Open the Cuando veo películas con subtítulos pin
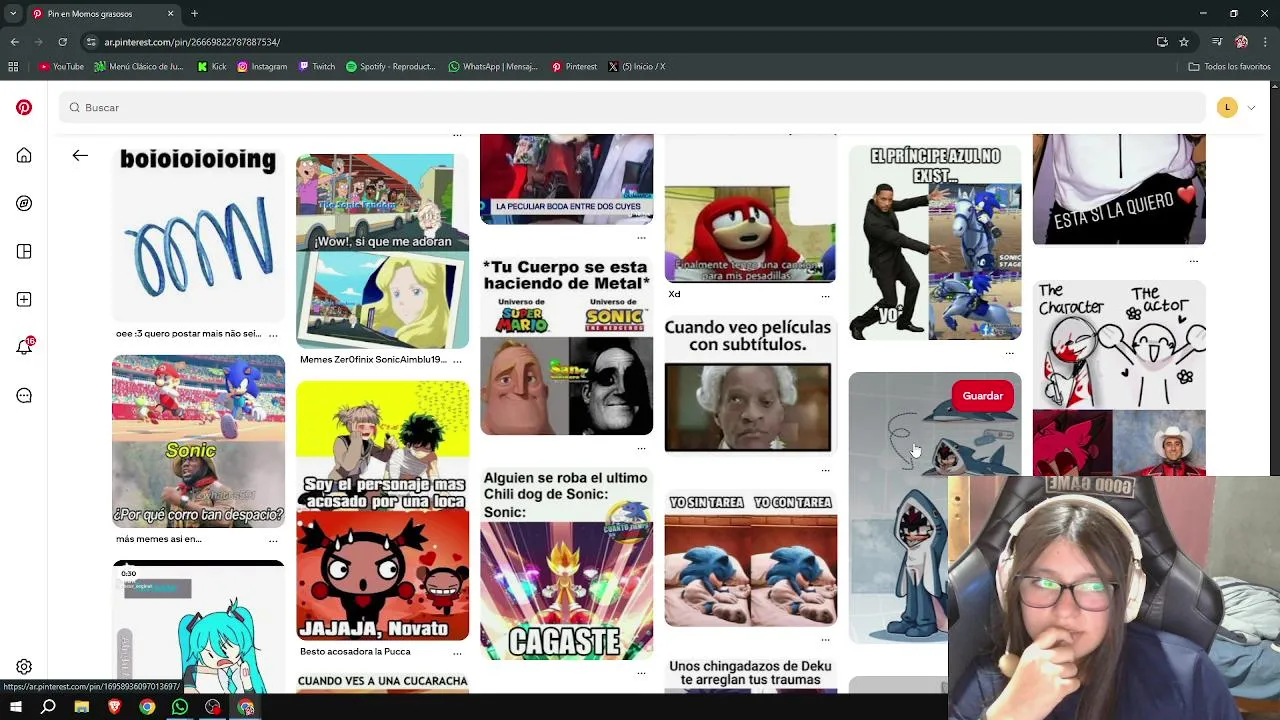Viewport: 1280px width, 720px height. click(x=750, y=387)
